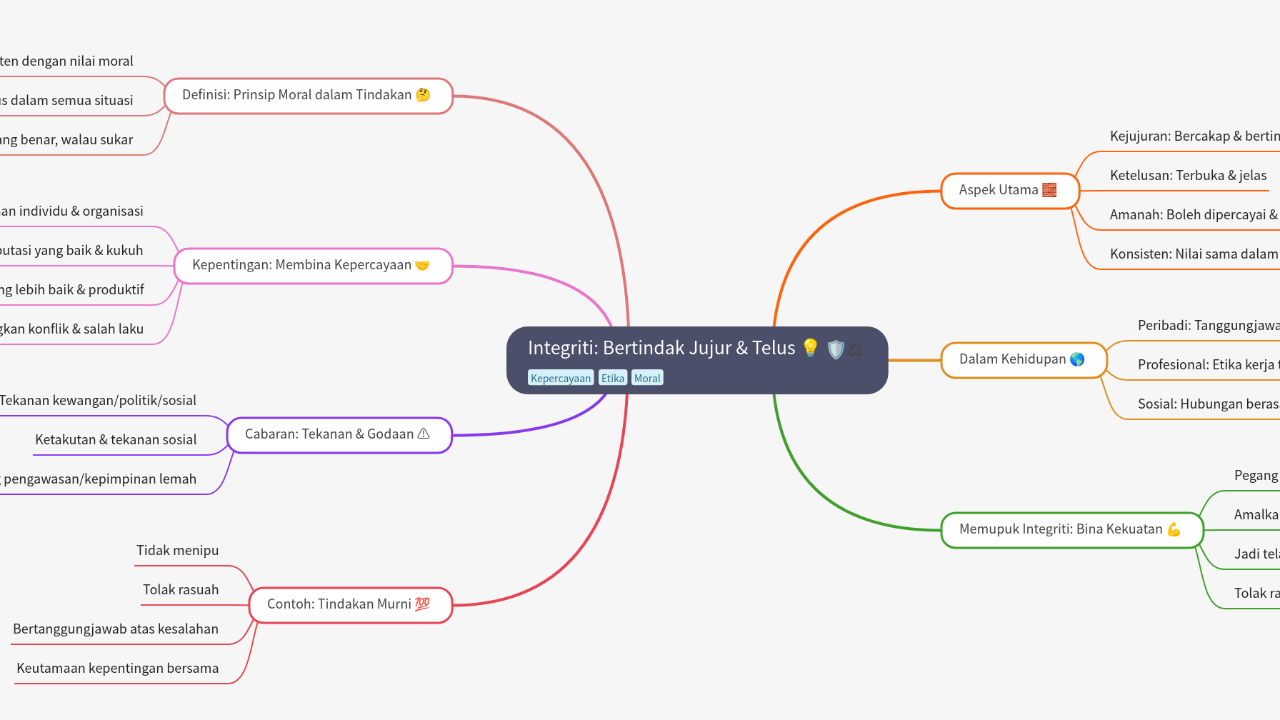Select the 'benar, walau sukar' leaf

[66, 140]
